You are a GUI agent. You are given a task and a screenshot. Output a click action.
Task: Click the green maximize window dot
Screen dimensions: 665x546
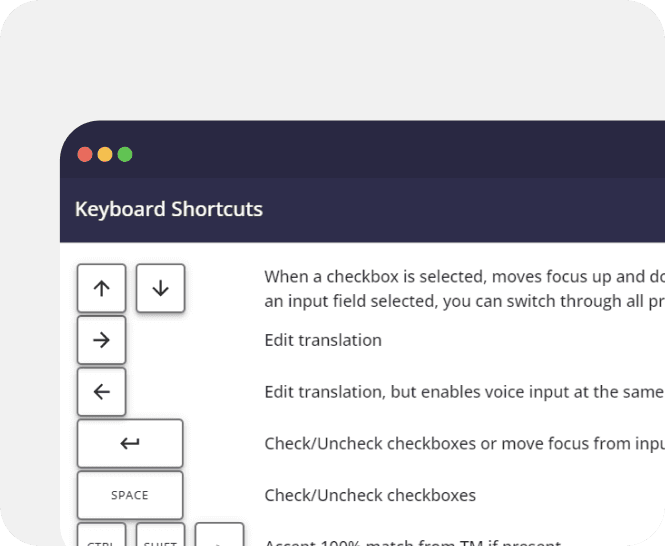pos(125,154)
